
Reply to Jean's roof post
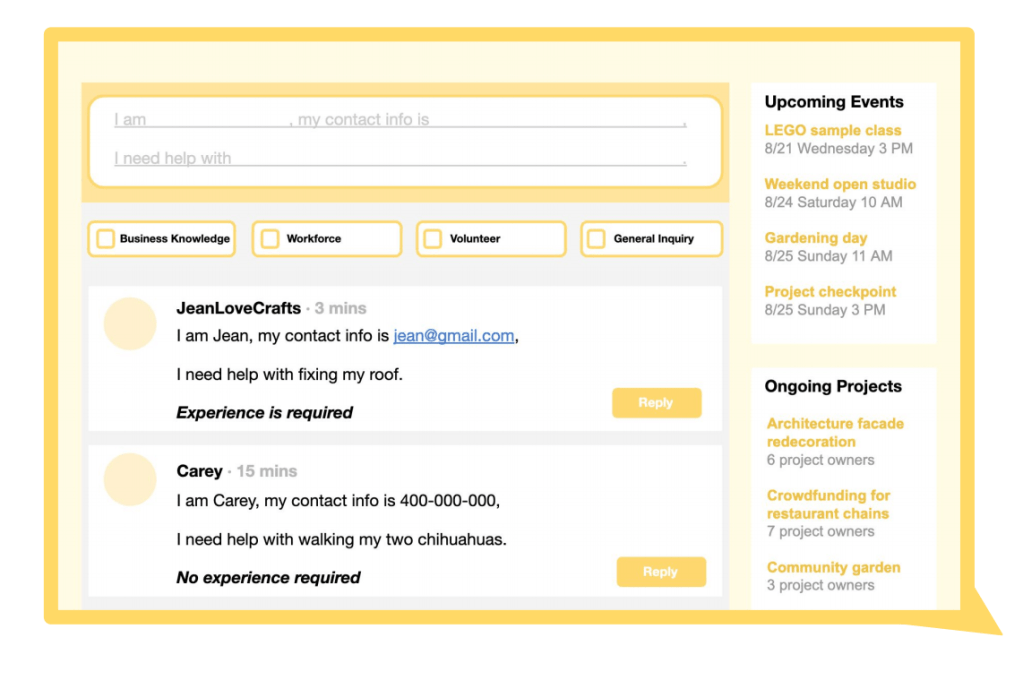656,403
